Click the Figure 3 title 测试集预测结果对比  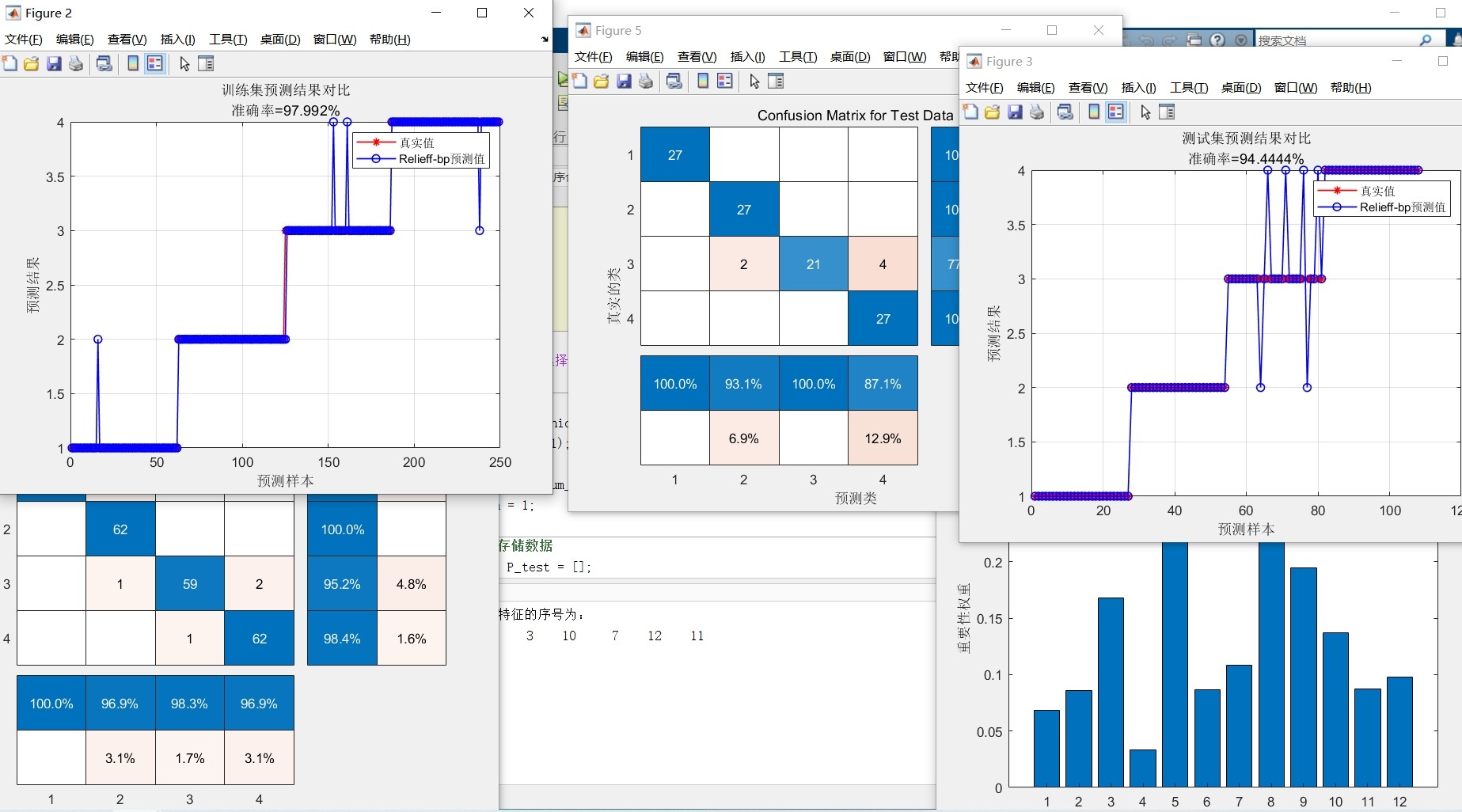pyautogui.click(x=1246, y=138)
